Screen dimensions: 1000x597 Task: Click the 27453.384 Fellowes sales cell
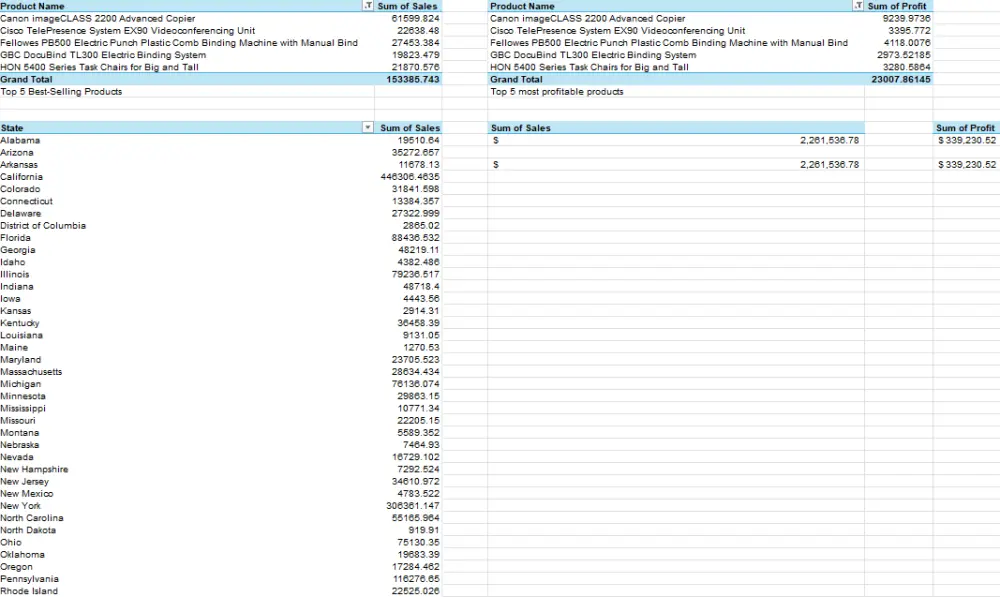point(415,43)
